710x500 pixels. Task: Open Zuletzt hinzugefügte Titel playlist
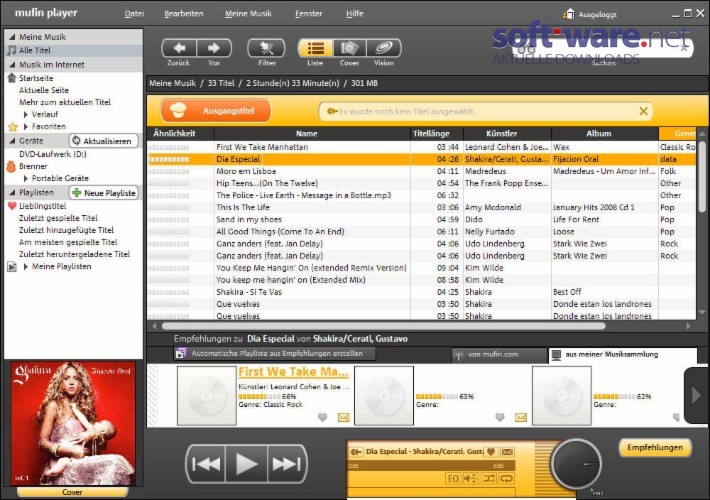pyautogui.click(x=66, y=230)
